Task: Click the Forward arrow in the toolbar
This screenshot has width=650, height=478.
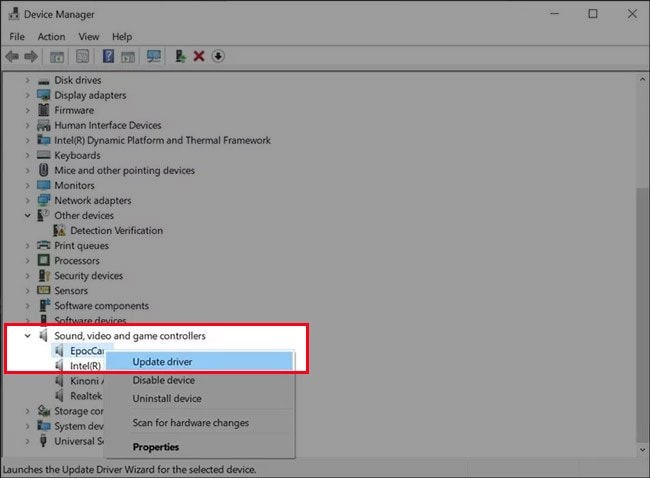Action: (x=31, y=56)
